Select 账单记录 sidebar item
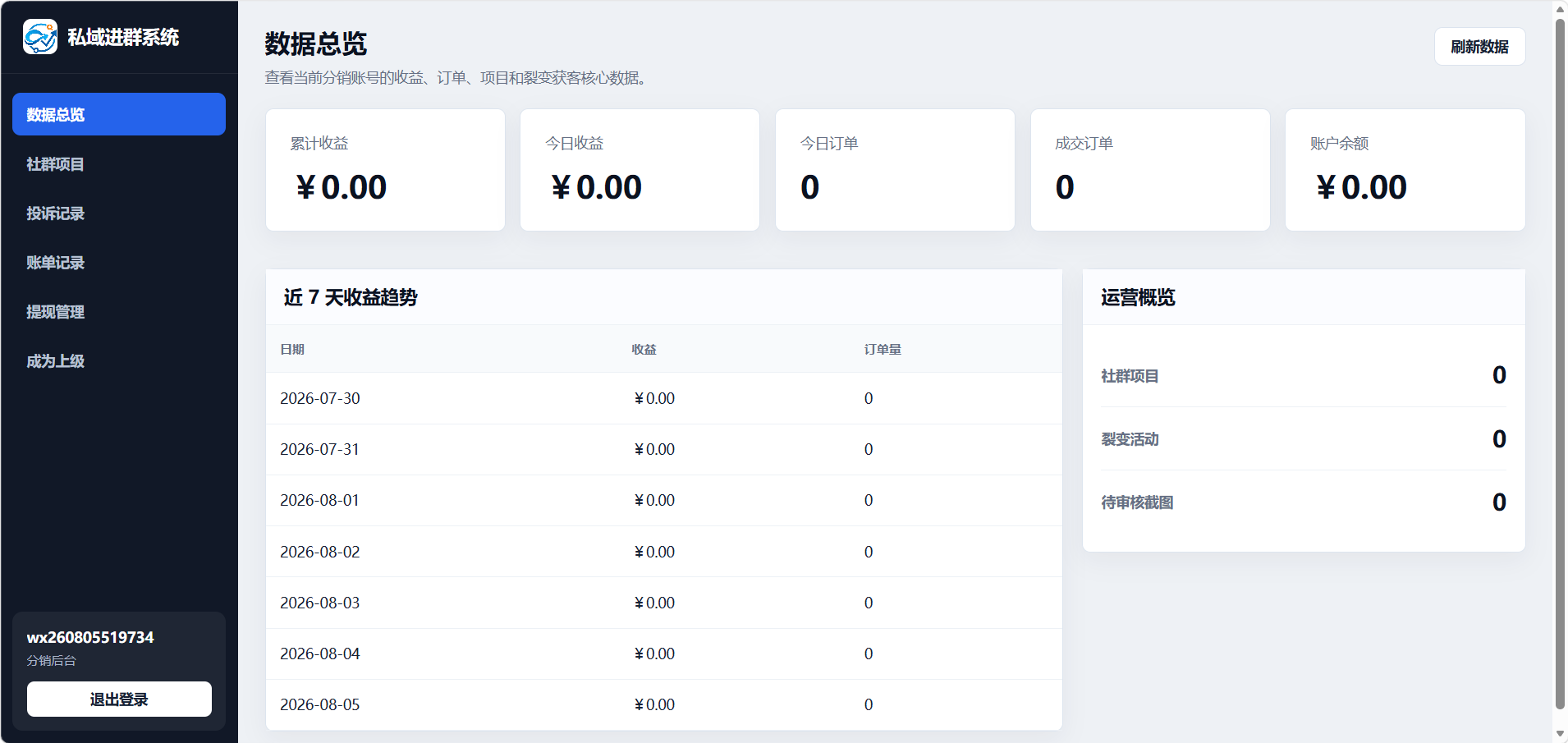The height and width of the screenshot is (743, 1568). (x=119, y=262)
